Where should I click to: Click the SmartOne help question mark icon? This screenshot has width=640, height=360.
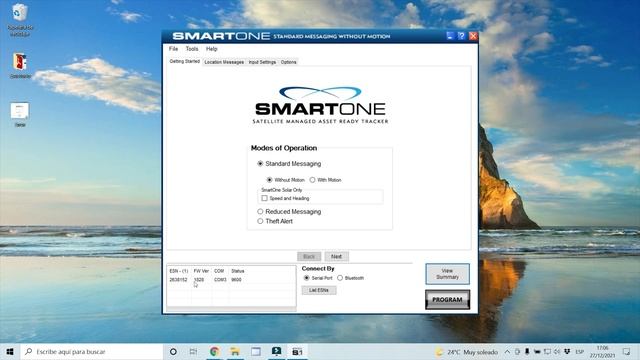[461, 36]
